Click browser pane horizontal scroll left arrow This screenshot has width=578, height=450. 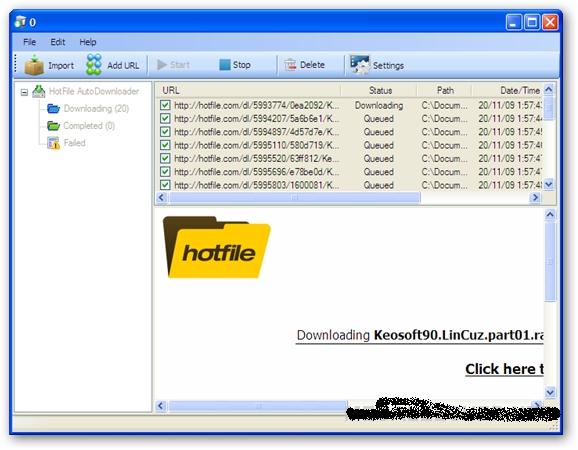click(161, 406)
